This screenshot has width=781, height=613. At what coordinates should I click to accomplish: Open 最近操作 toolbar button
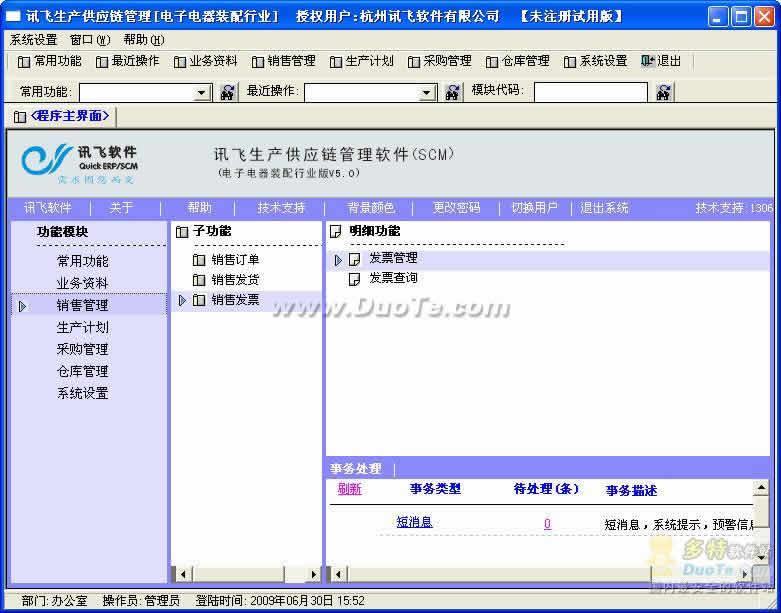[x=128, y=61]
